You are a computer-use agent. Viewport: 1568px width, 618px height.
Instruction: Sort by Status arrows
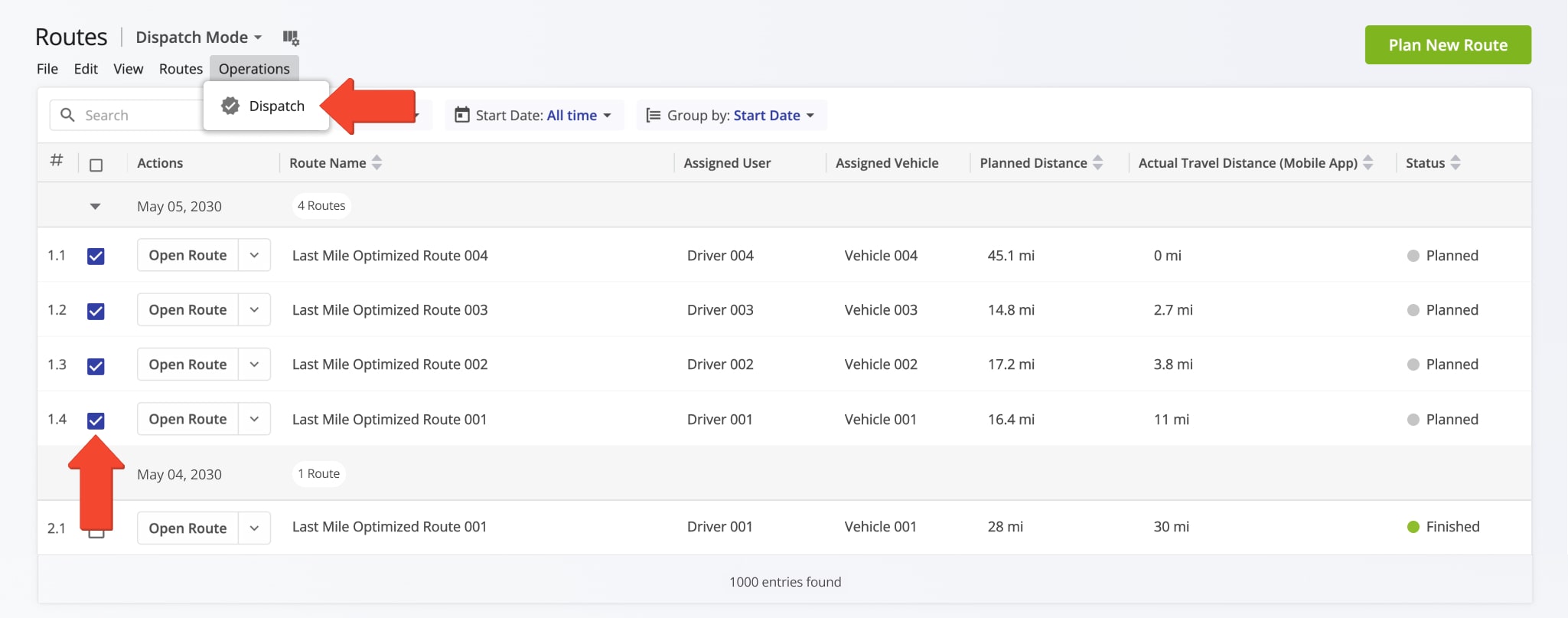click(x=1455, y=162)
